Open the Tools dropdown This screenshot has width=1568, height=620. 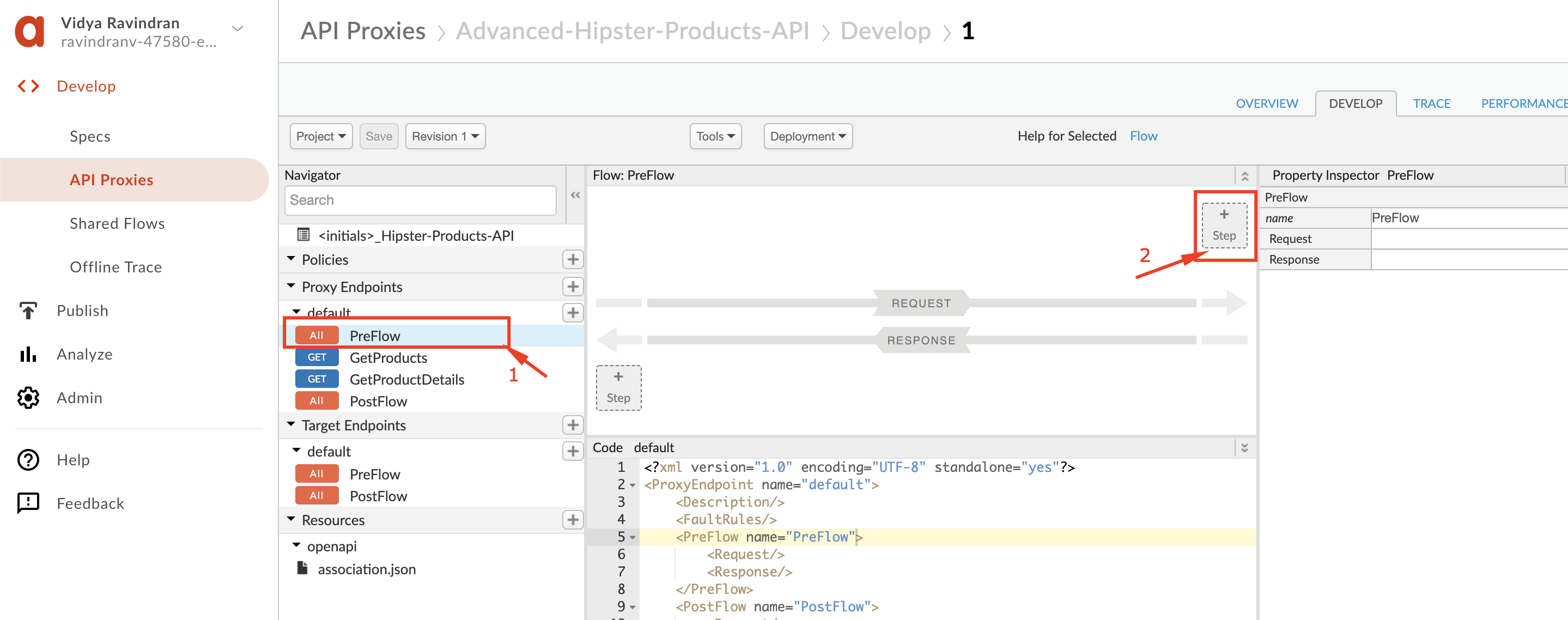coord(715,136)
